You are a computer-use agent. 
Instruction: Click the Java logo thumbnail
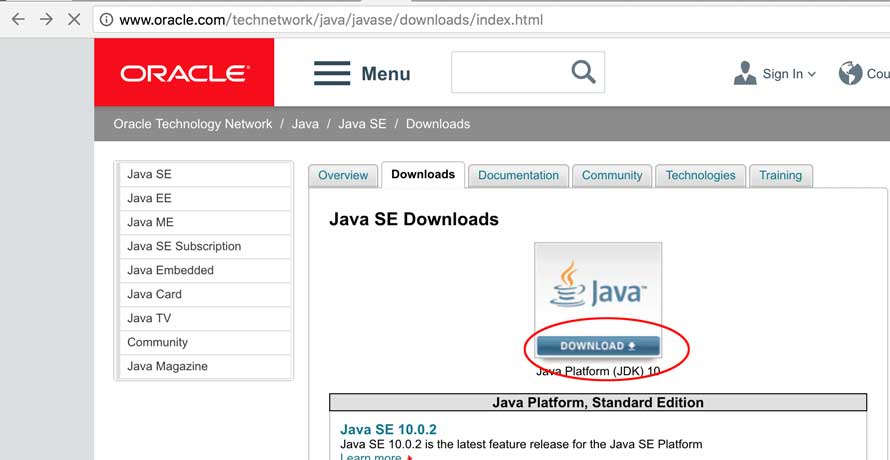(597, 285)
